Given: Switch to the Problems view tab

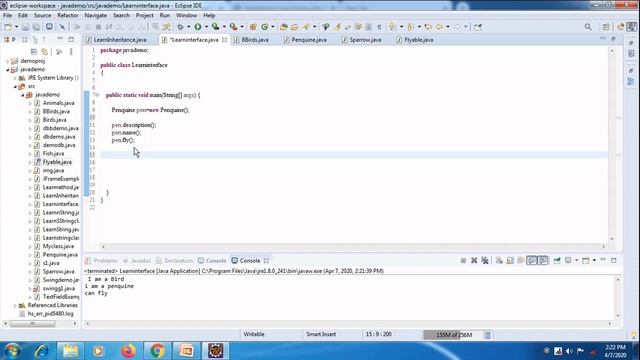Looking at the screenshot, I should [101, 260].
